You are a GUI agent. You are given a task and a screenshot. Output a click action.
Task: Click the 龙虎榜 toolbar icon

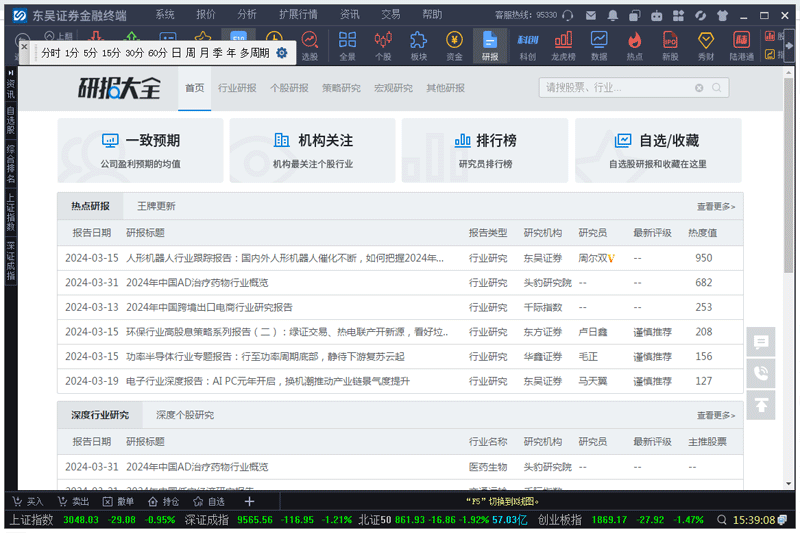click(562, 45)
